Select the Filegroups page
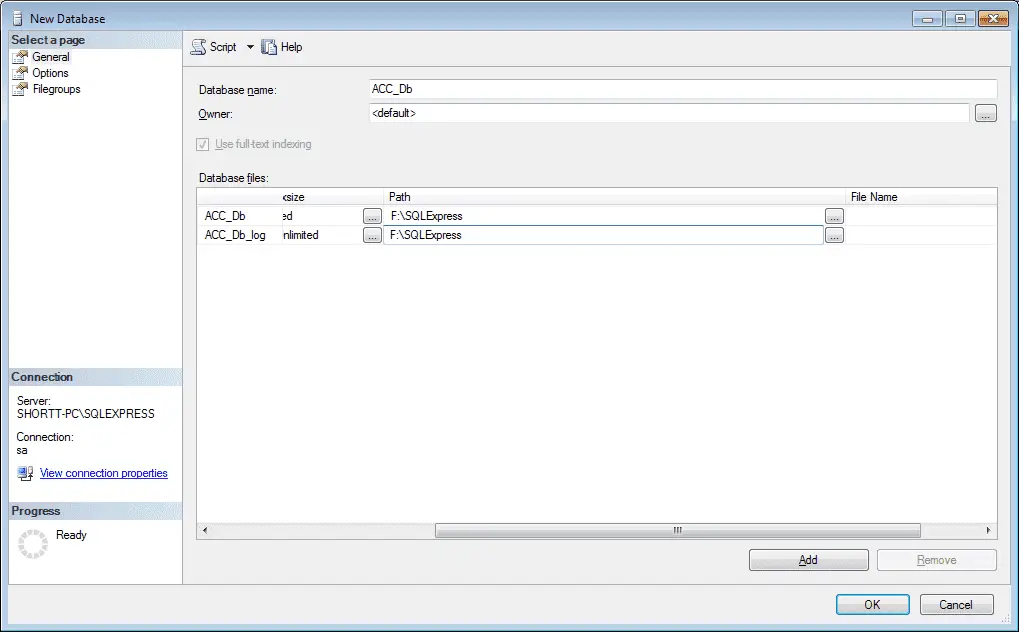 [x=57, y=89]
